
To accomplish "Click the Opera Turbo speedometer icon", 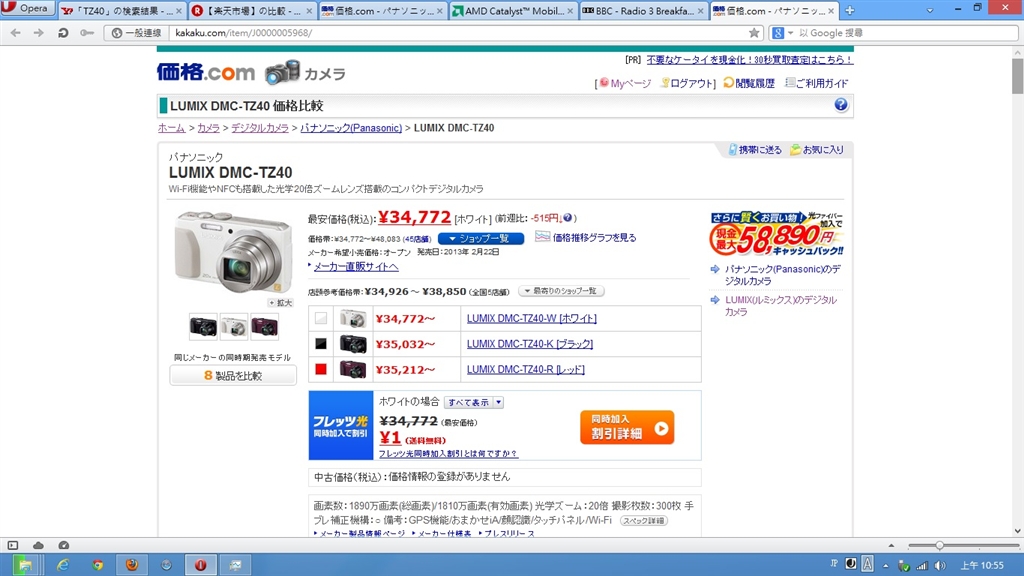I will 63,545.
